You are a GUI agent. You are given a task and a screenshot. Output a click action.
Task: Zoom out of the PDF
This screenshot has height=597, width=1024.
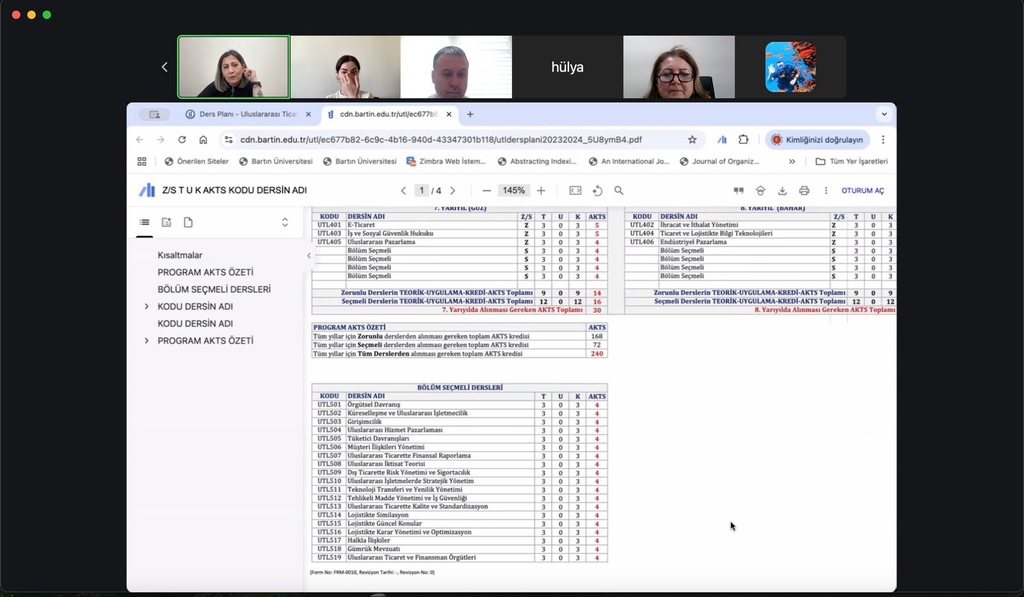click(487, 191)
